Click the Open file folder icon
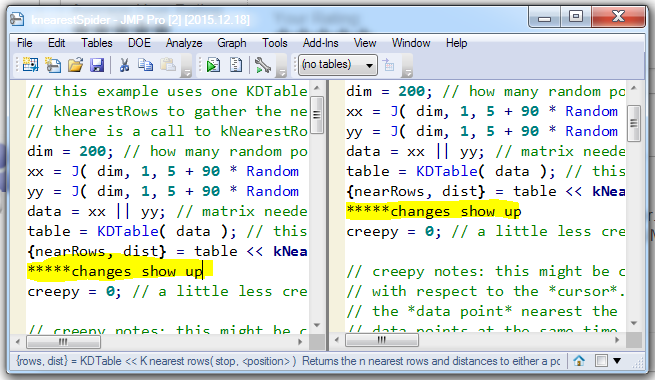 [76, 65]
